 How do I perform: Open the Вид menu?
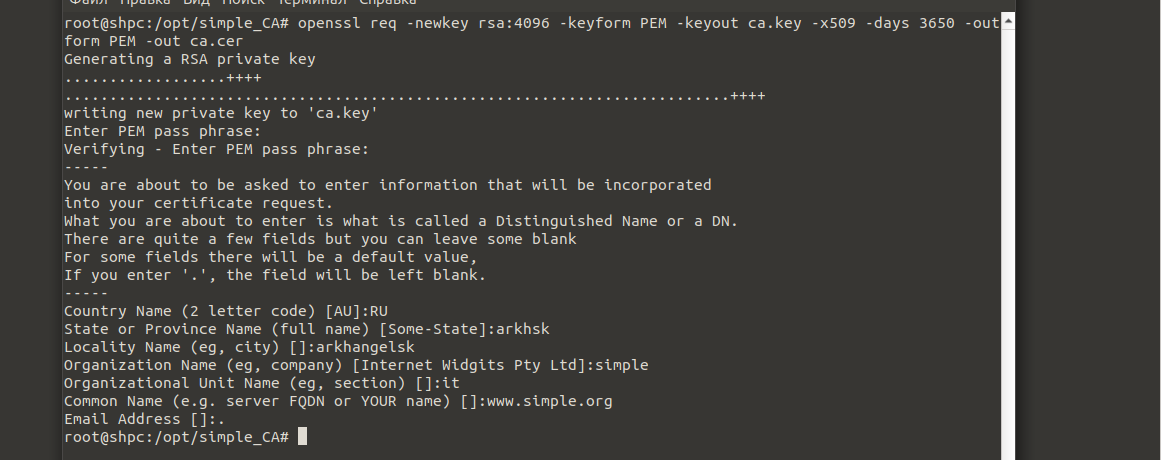pos(196,3)
